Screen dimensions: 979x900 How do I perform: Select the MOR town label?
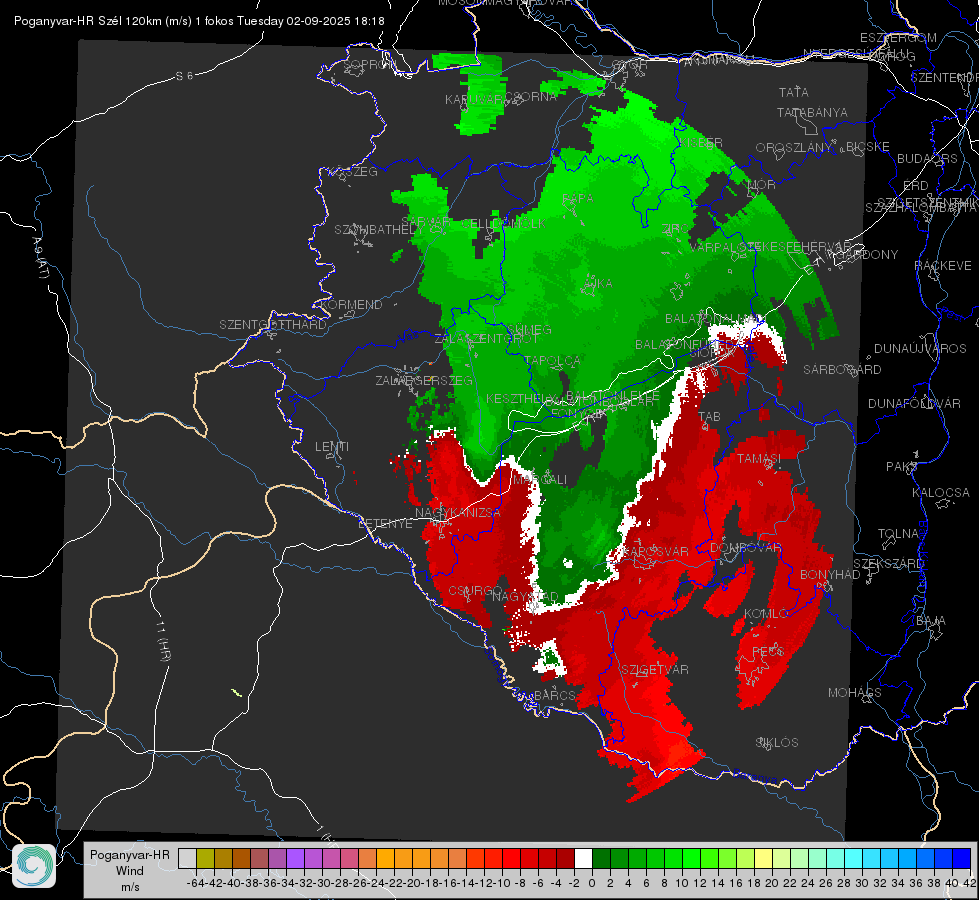[761, 184]
